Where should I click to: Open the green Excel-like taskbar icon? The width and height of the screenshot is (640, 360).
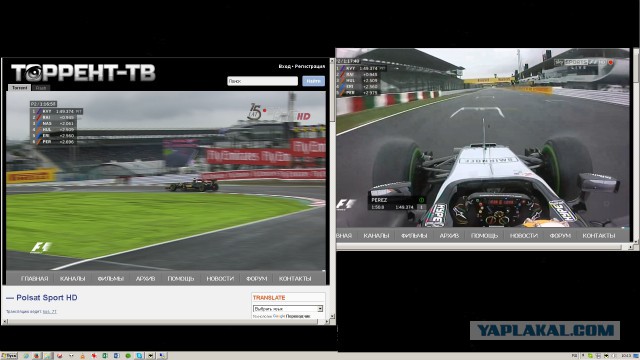click(x=105, y=356)
